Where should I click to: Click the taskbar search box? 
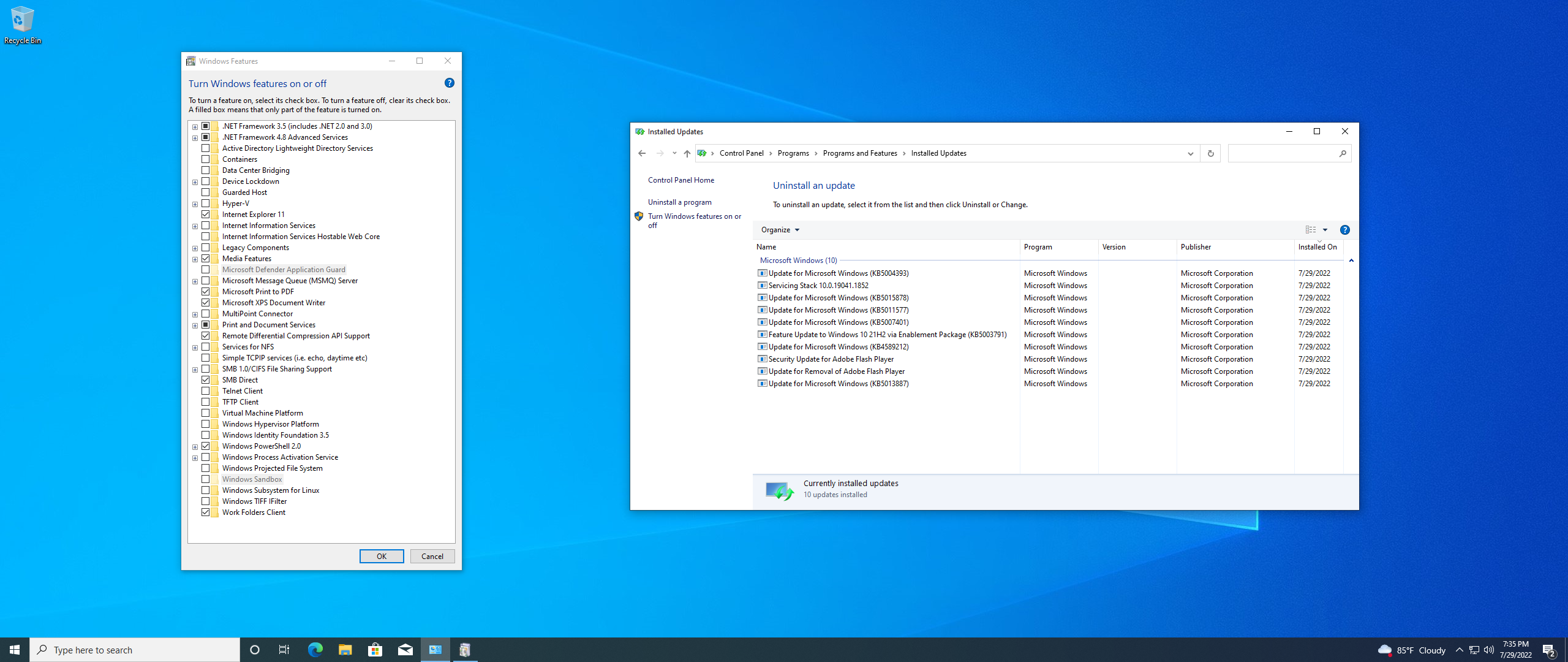135,650
